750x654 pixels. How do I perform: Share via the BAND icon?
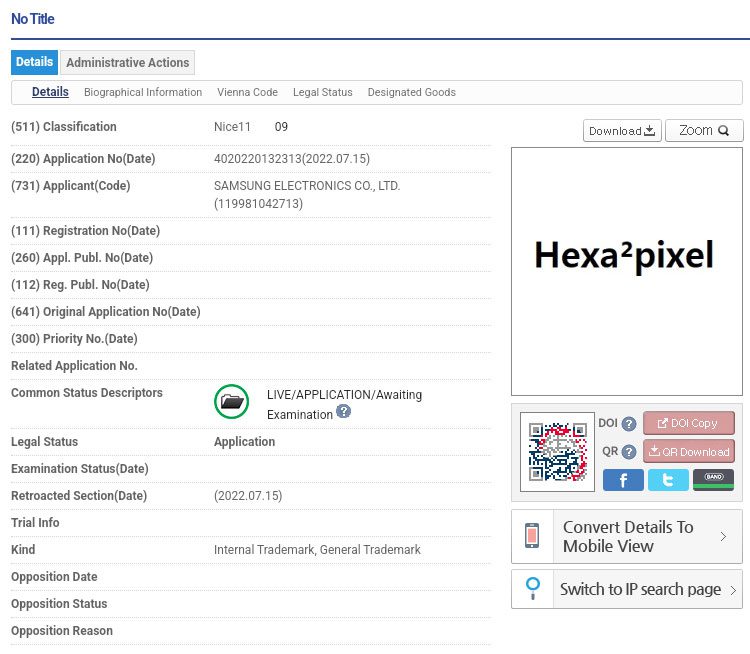[713, 480]
